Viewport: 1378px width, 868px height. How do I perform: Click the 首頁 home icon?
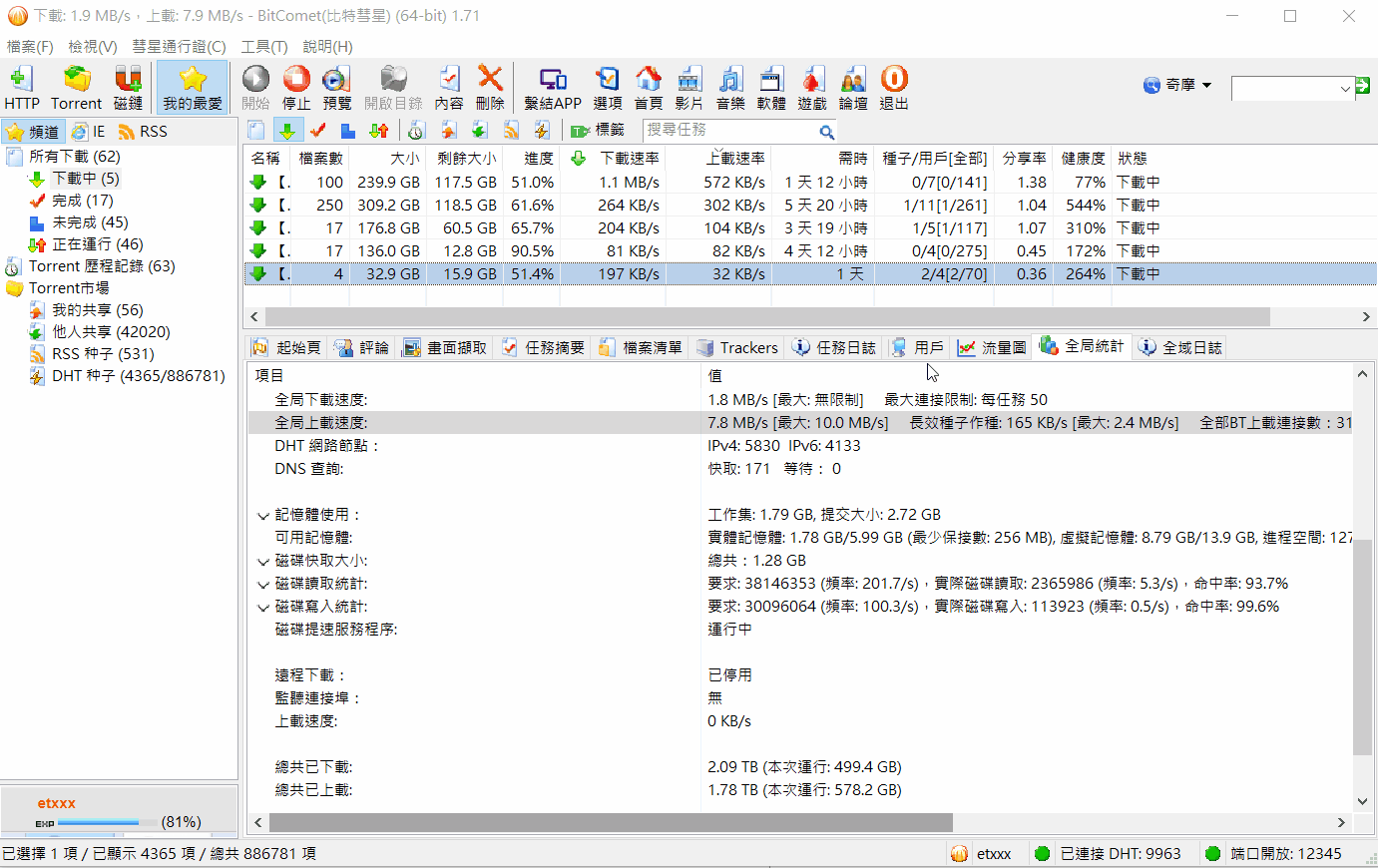click(x=648, y=88)
